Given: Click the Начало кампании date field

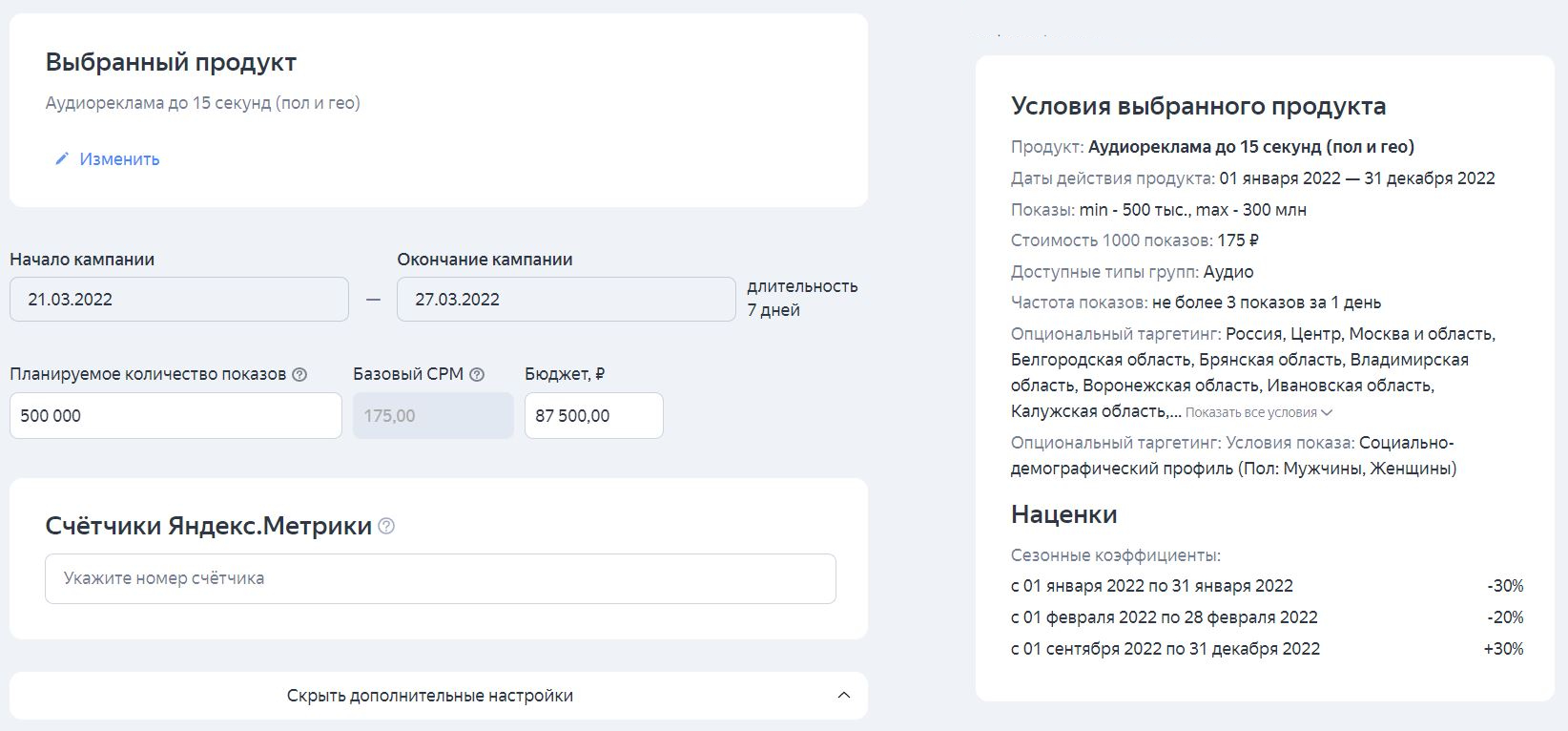Looking at the screenshot, I should pos(179,299).
